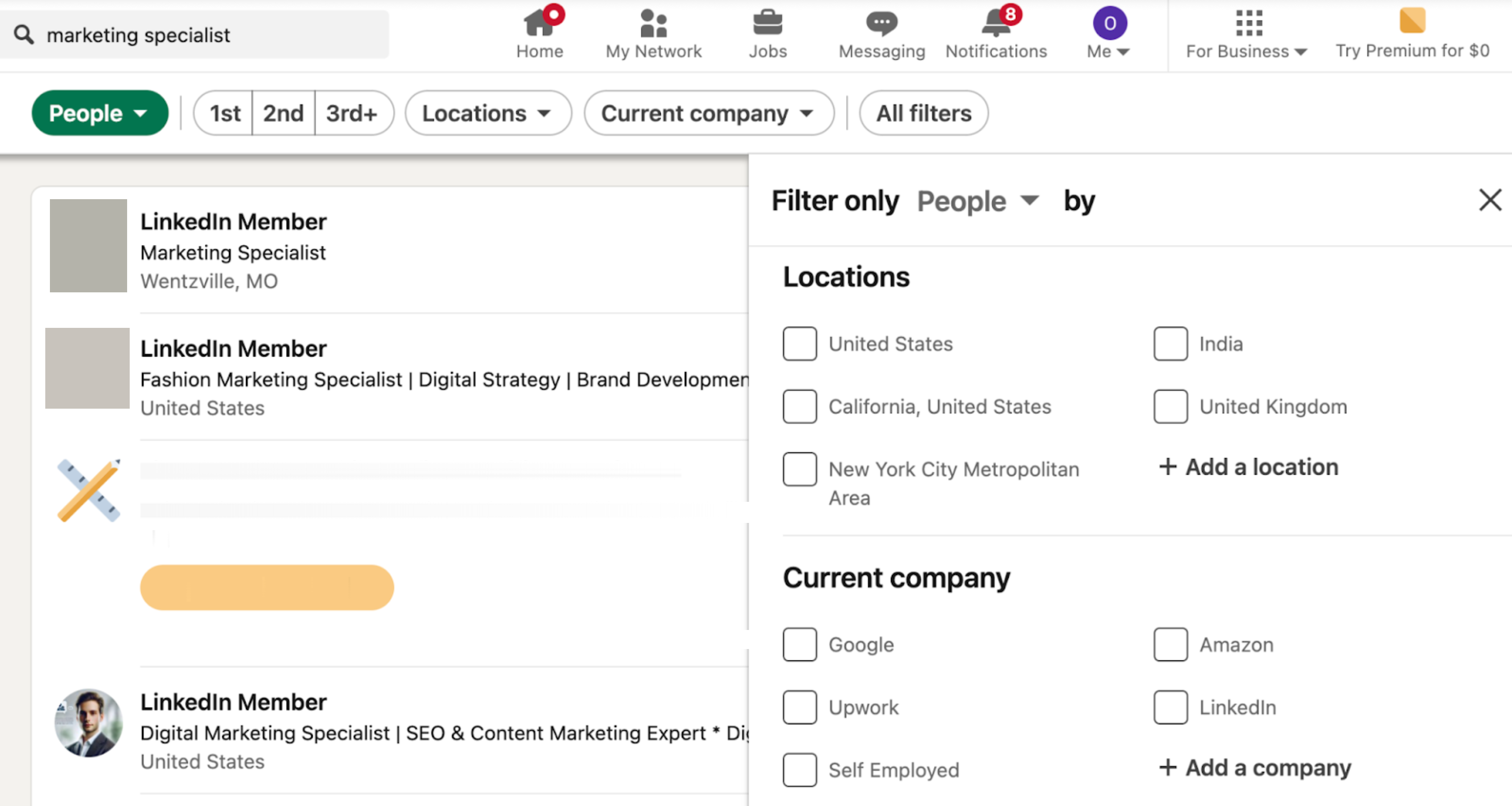Open the For Business dropdown arrow
This screenshot has width=1512, height=806.
pyautogui.click(x=1300, y=51)
